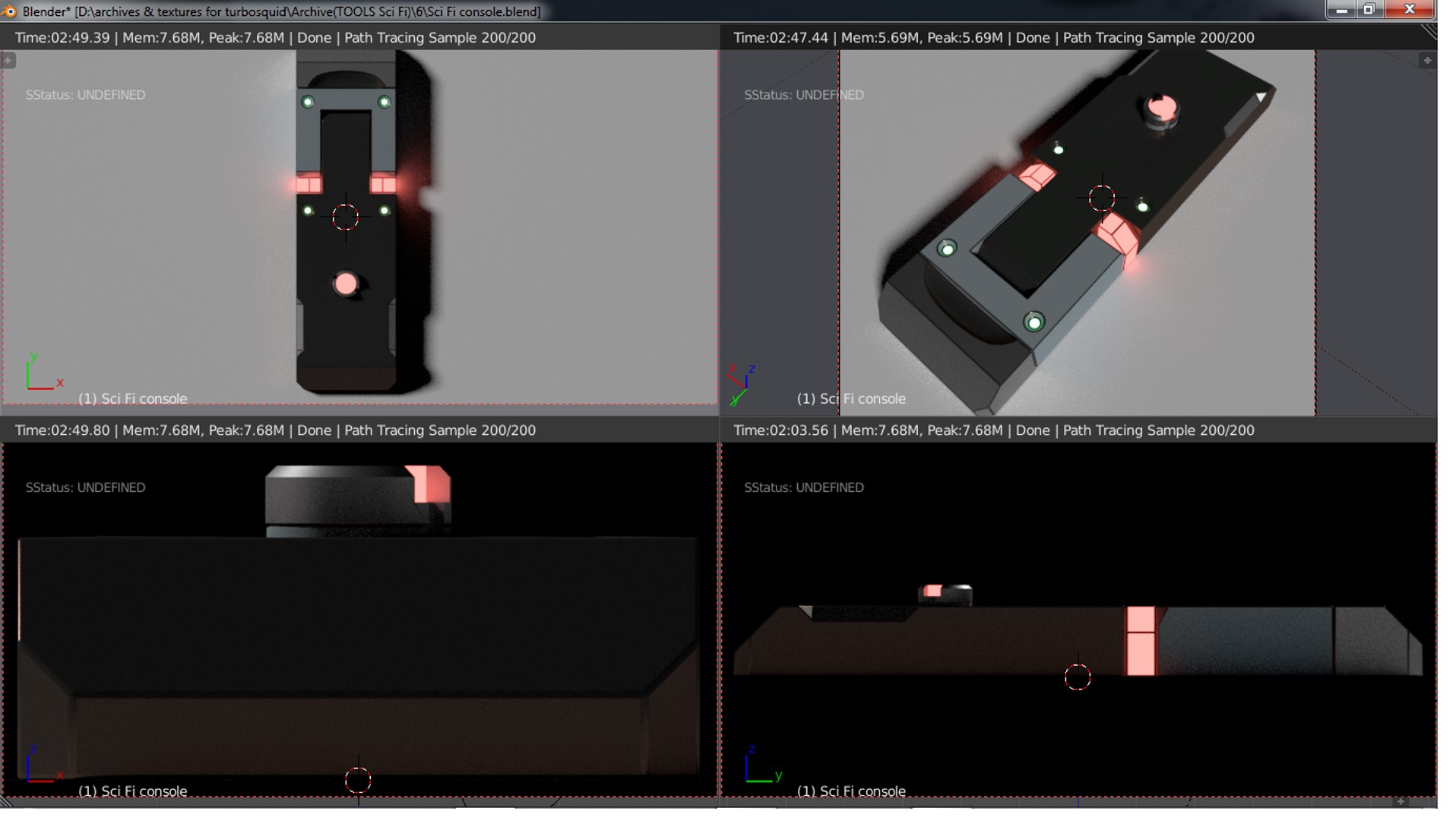The width and height of the screenshot is (1456, 821).
Task: Click the Sci Fi console label in the side view
Action: 851,791
